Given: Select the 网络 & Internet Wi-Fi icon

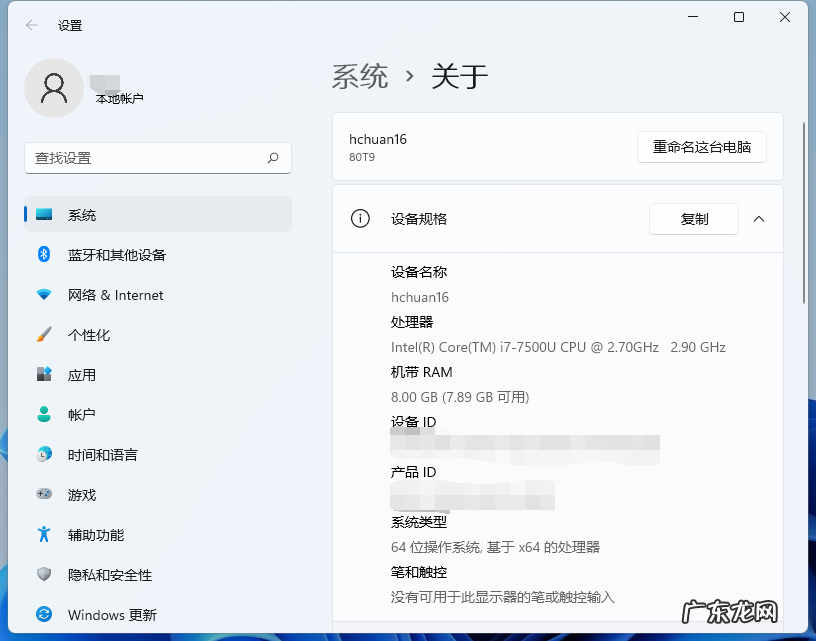Looking at the screenshot, I should click(x=44, y=295).
